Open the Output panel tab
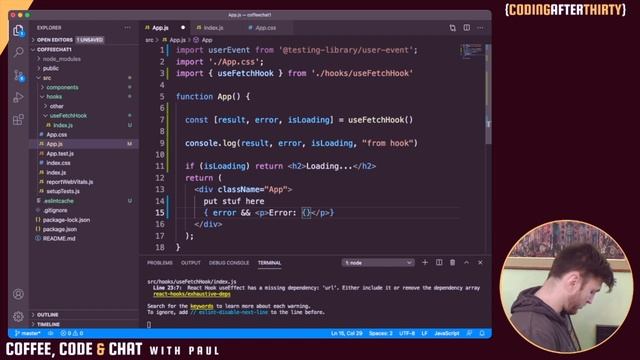Screen dimensions: 640x360 click(x=191, y=263)
